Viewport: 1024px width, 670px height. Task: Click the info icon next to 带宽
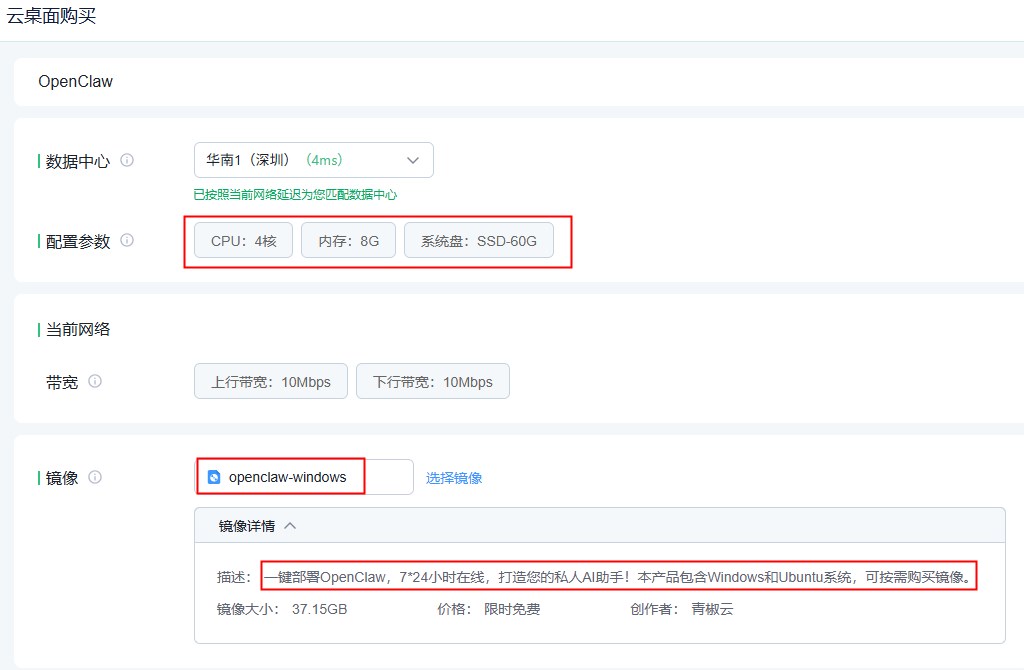coord(95,381)
